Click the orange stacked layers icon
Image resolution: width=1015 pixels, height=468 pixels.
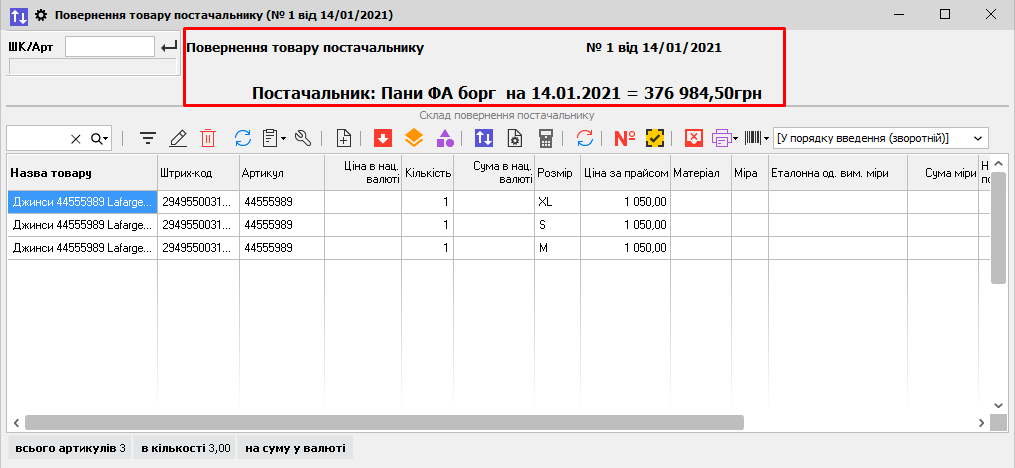[414, 138]
